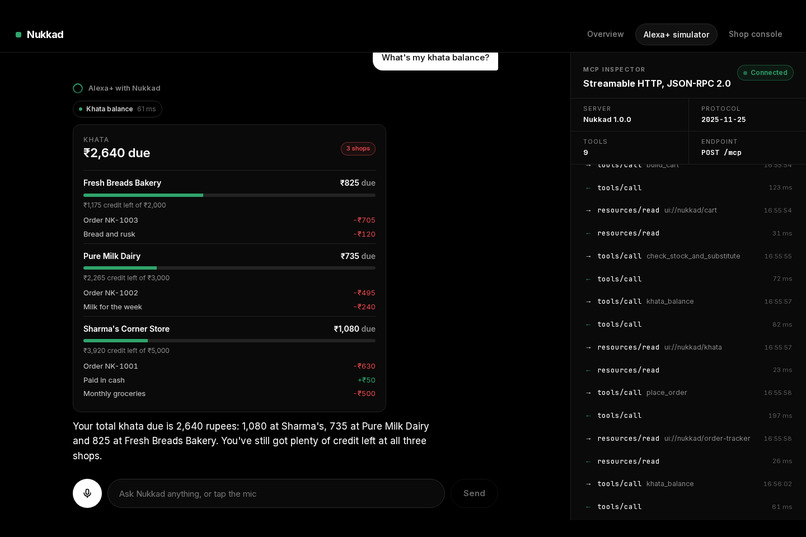Image resolution: width=806 pixels, height=537 pixels.
Task: Open the resources/read ui://nukkad/cart log entry
Action: point(688,210)
